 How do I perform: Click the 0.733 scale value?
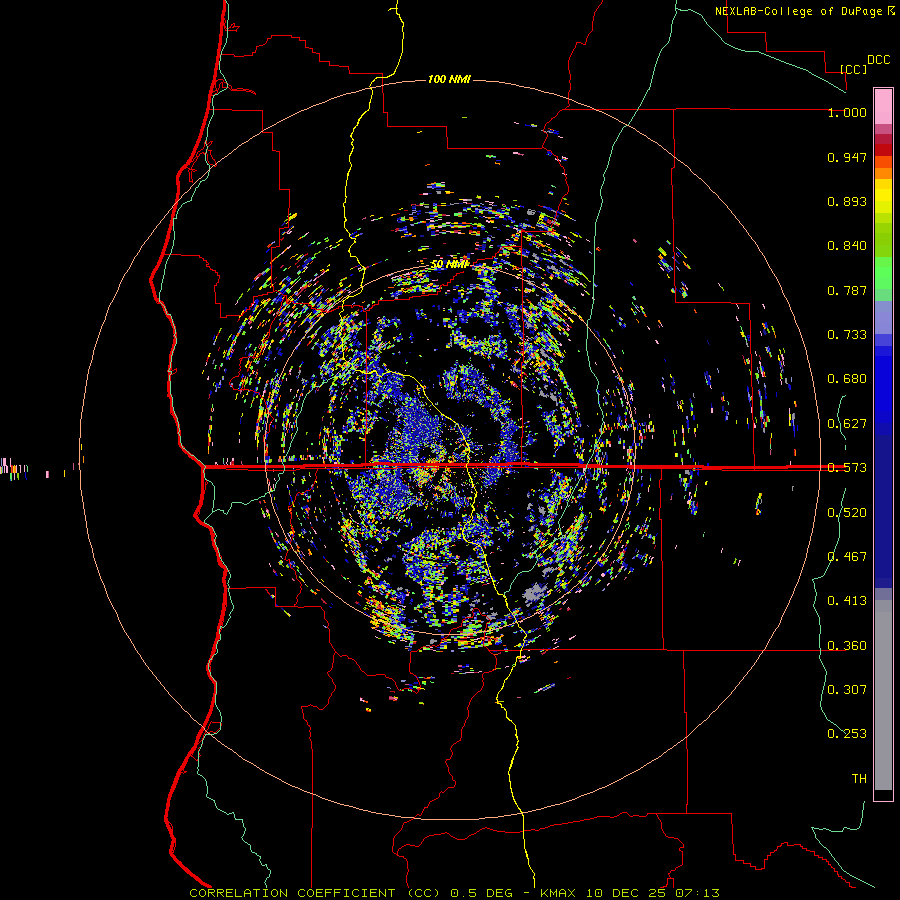847,335
